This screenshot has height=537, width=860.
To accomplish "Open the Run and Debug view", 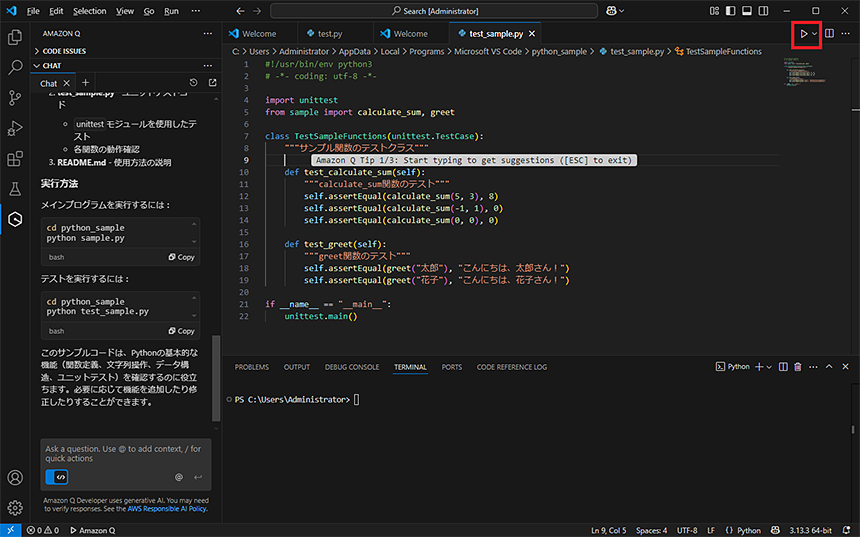I will (15, 128).
